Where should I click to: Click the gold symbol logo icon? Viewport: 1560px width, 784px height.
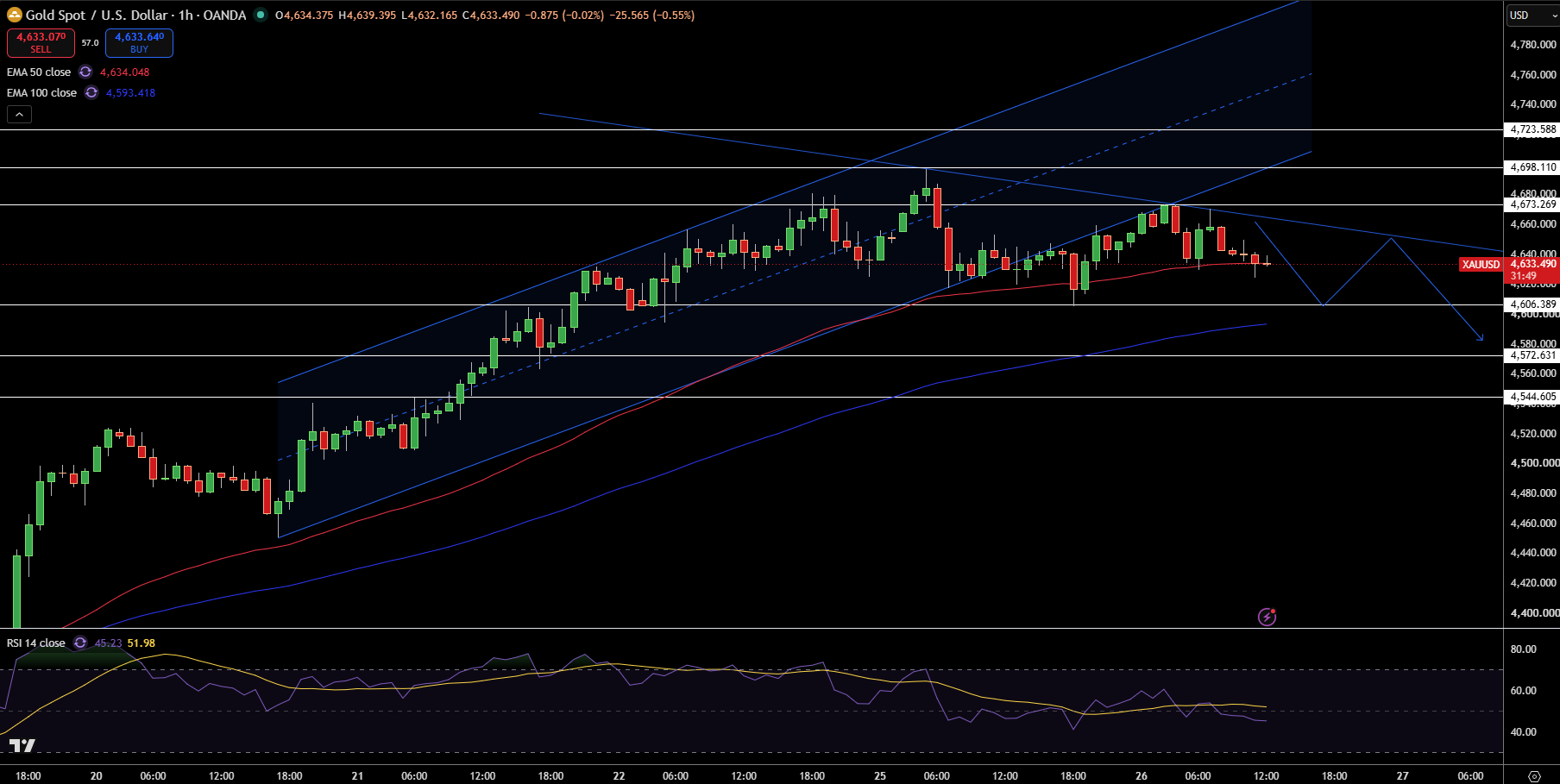[x=15, y=15]
